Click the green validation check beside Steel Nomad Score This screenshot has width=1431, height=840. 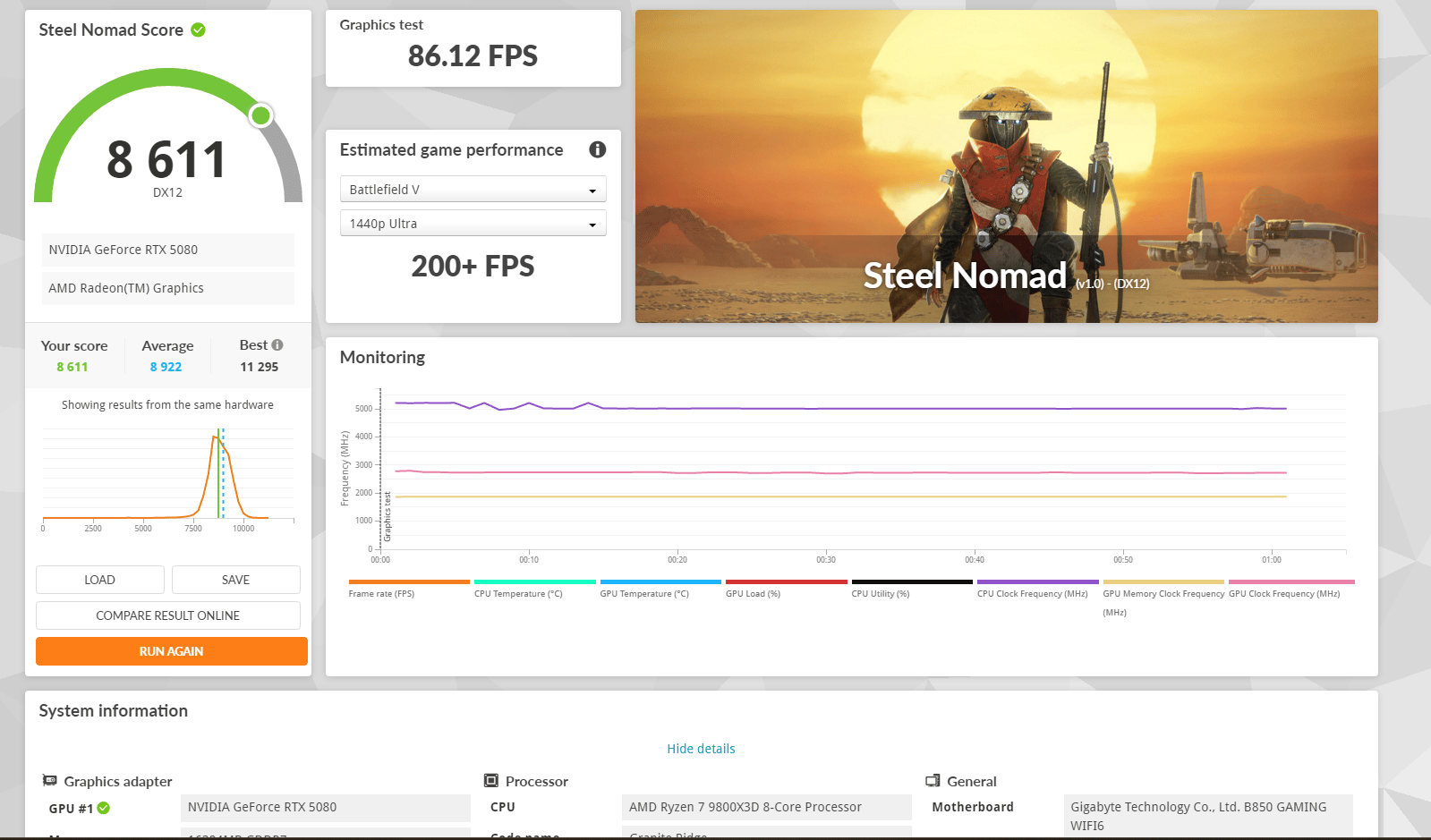click(x=199, y=30)
